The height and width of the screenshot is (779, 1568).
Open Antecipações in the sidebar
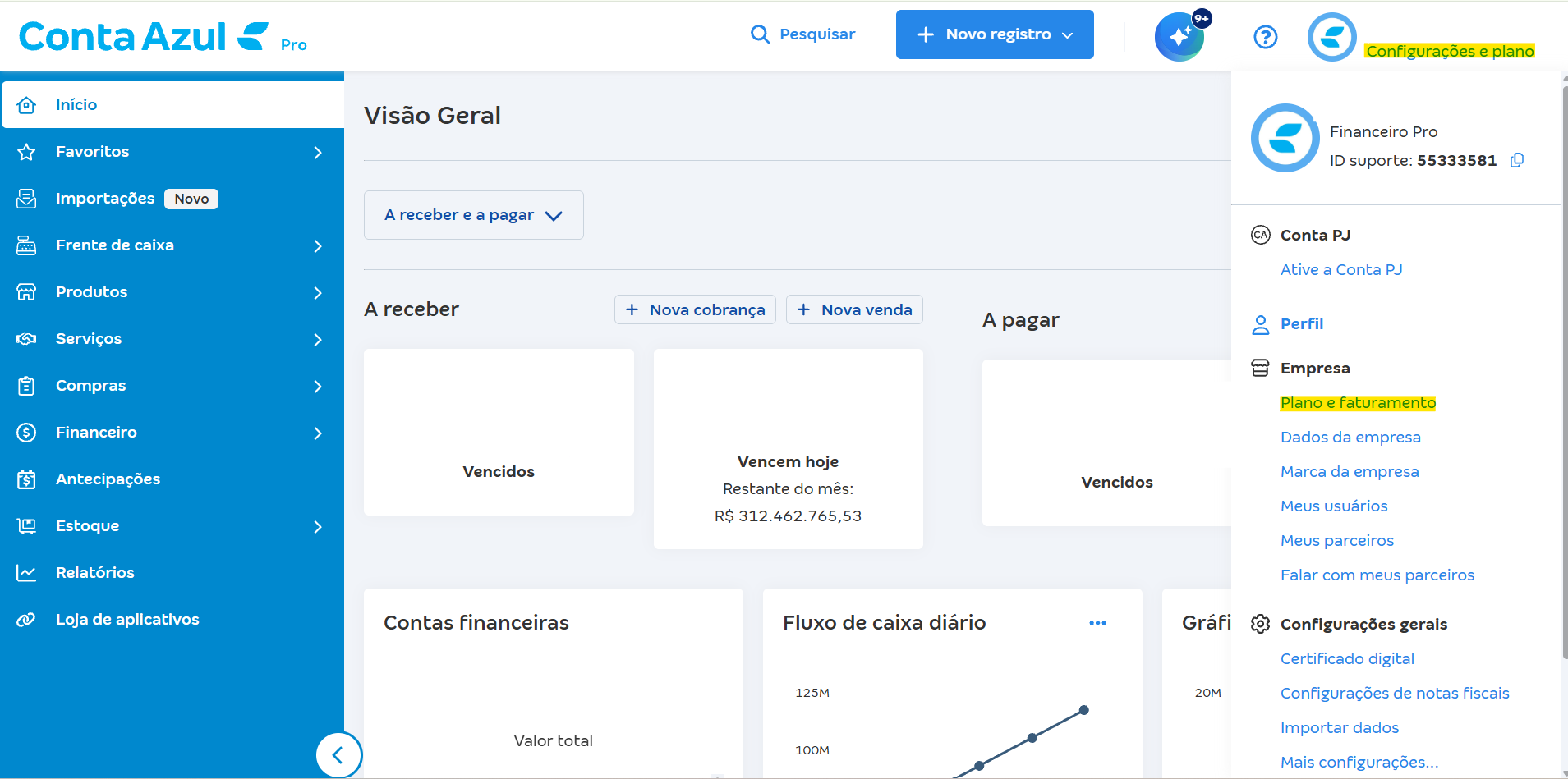172,479
